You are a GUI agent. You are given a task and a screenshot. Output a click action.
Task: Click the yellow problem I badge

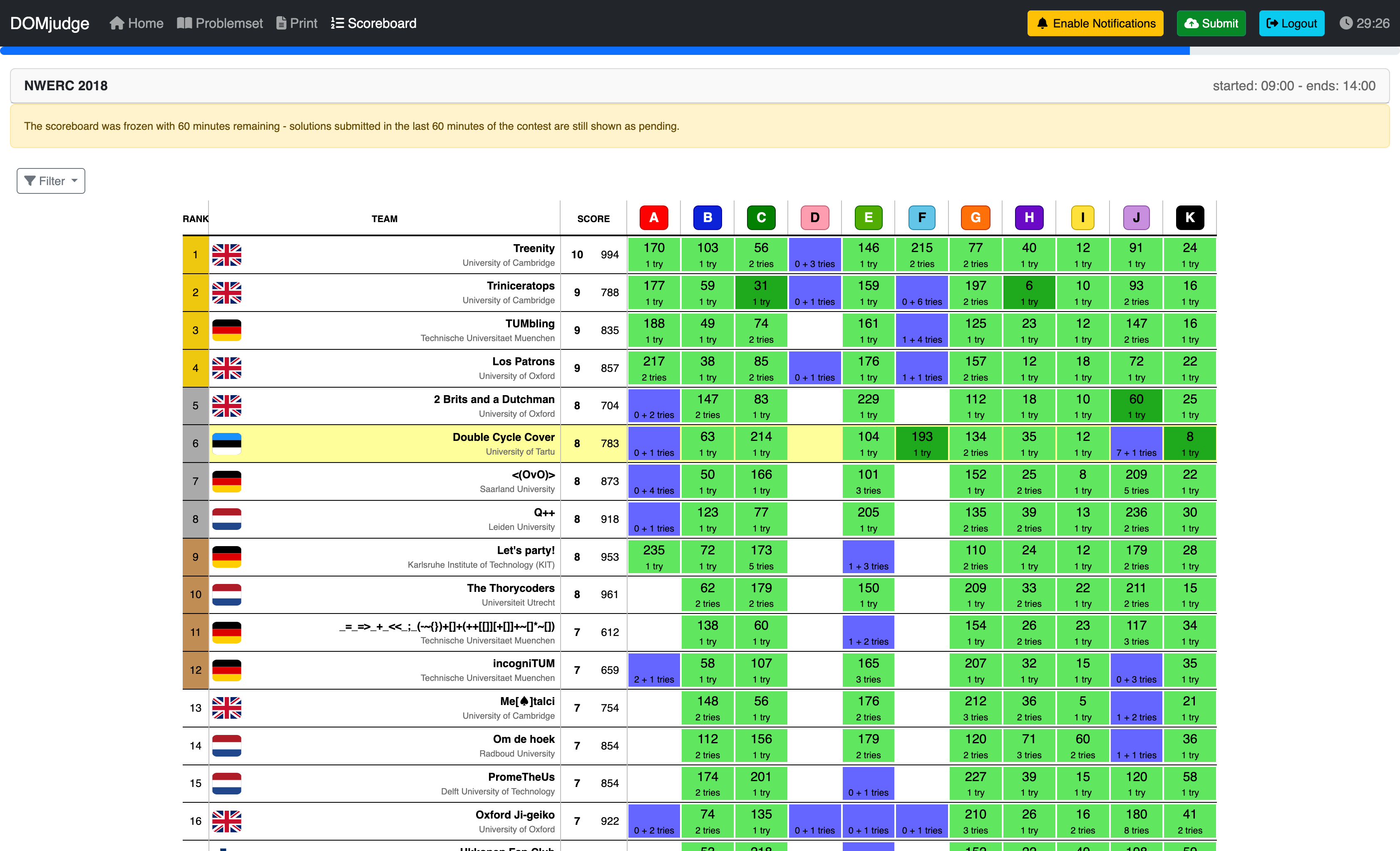pyautogui.click(x=1082, y=218)
